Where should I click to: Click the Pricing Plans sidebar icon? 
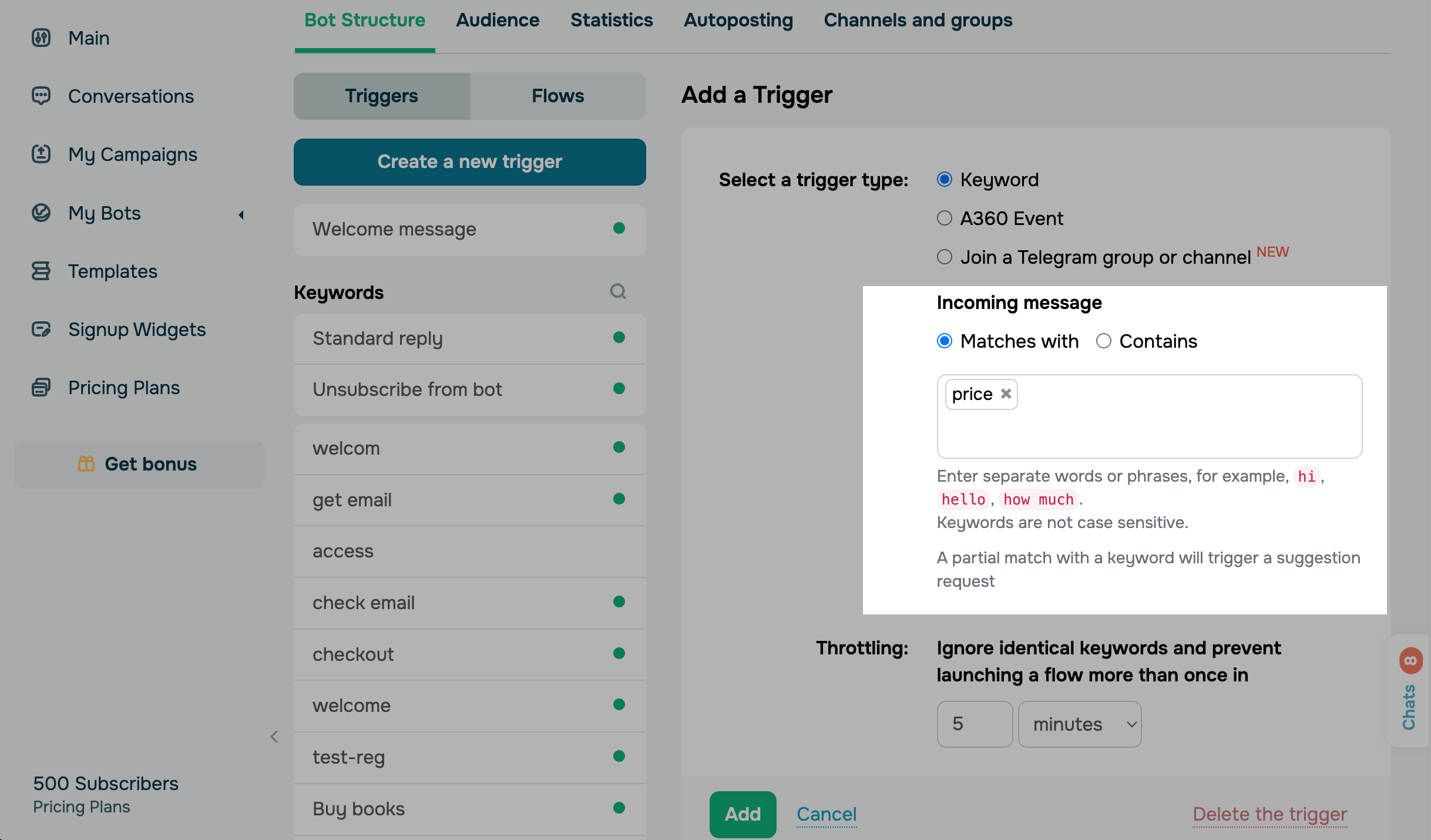pyautogui.click(x=41, y=388)
